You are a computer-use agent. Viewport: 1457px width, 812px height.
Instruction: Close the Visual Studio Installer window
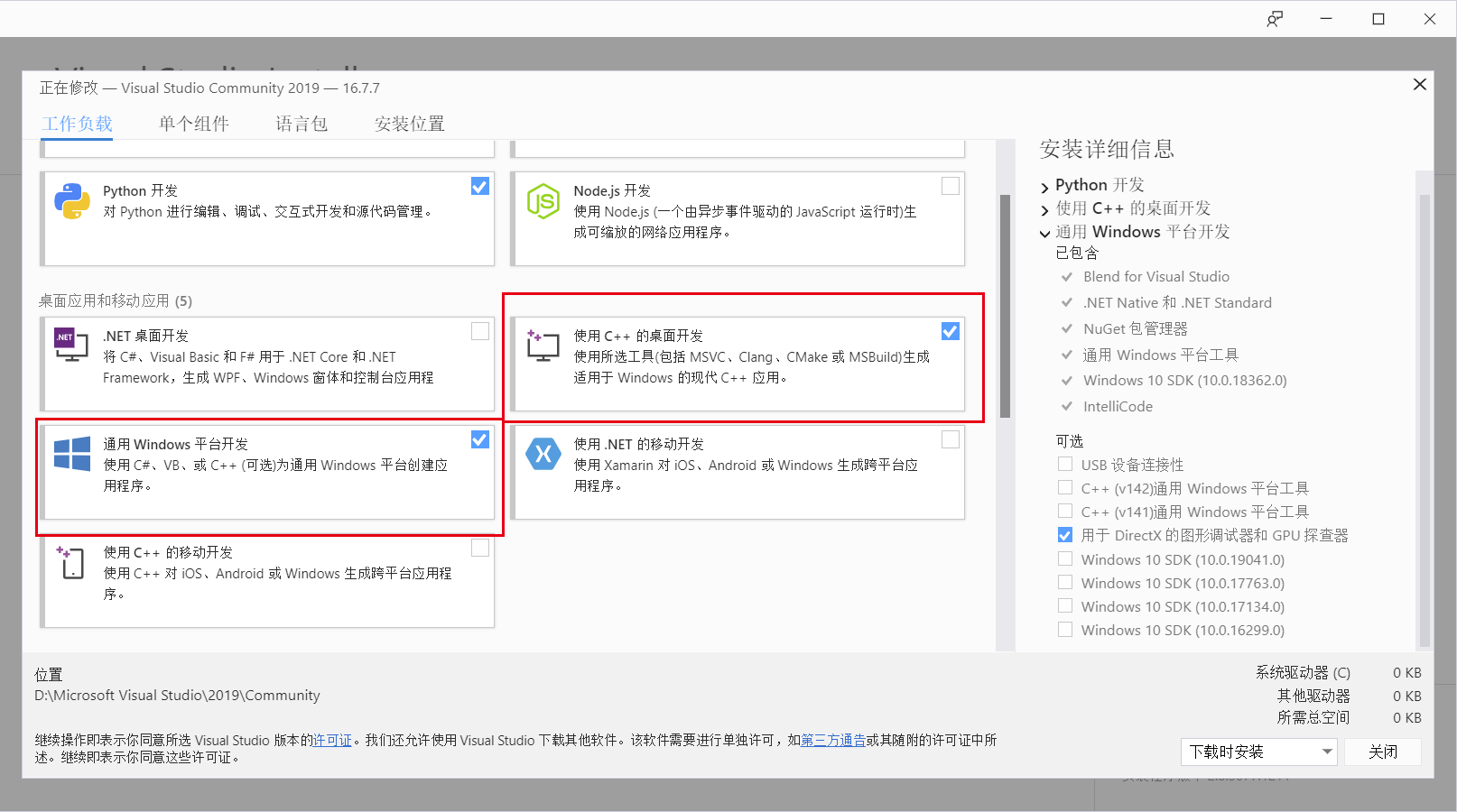(1430, 19)
